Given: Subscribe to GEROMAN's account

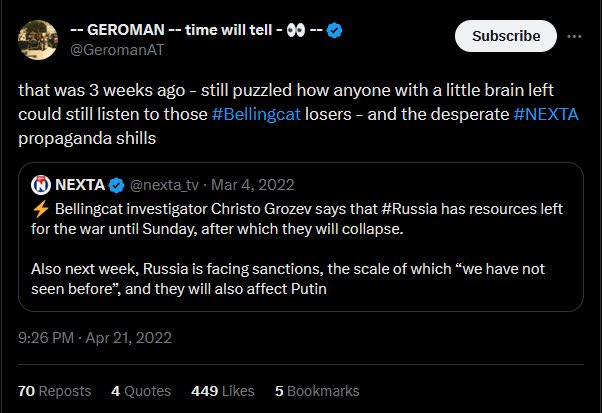Looking at the screenshot, I should click(506, 36).
